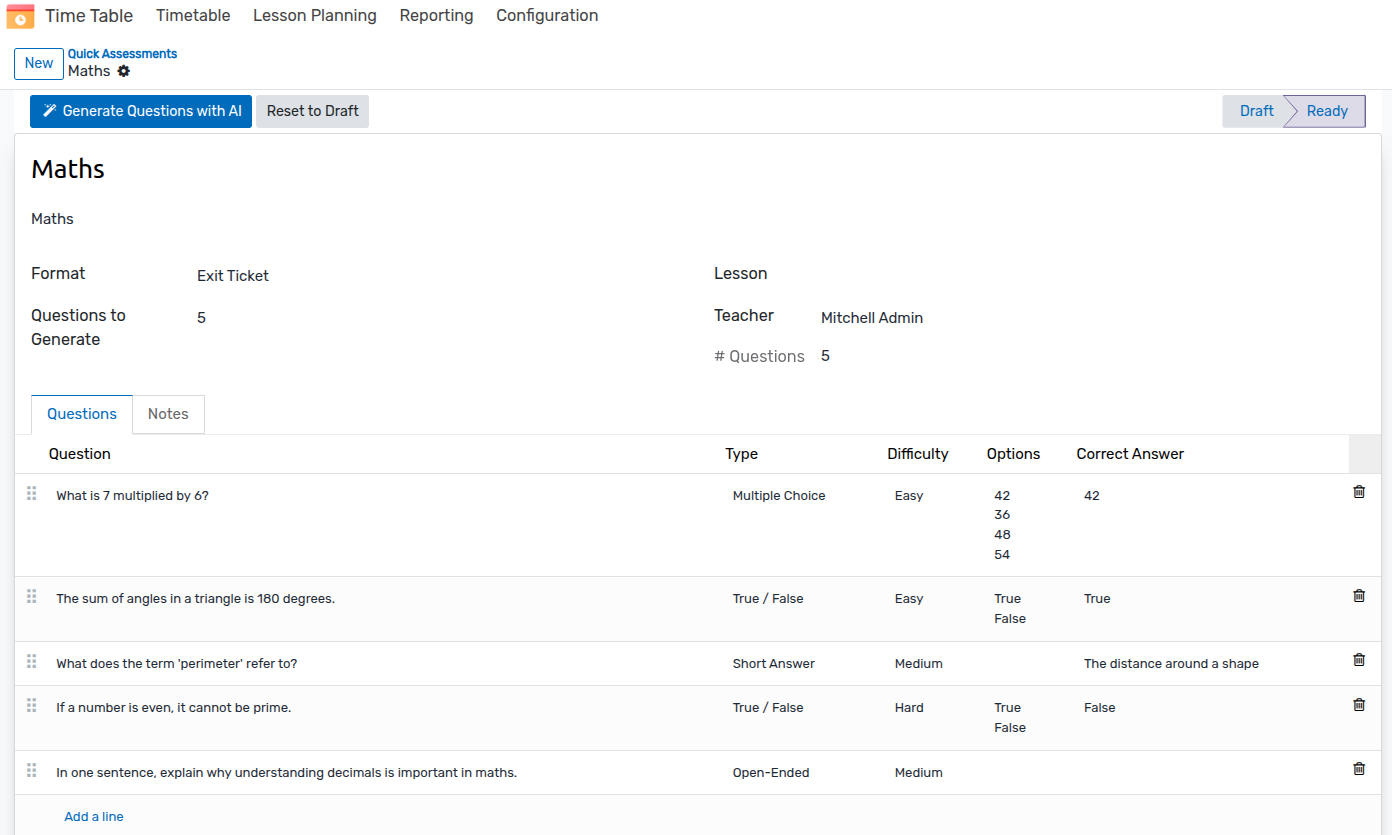Viewport: 1392px width, 835px height.
Task: Go to Quick Assessments breadcrumb
Action: tap(122, 54)
